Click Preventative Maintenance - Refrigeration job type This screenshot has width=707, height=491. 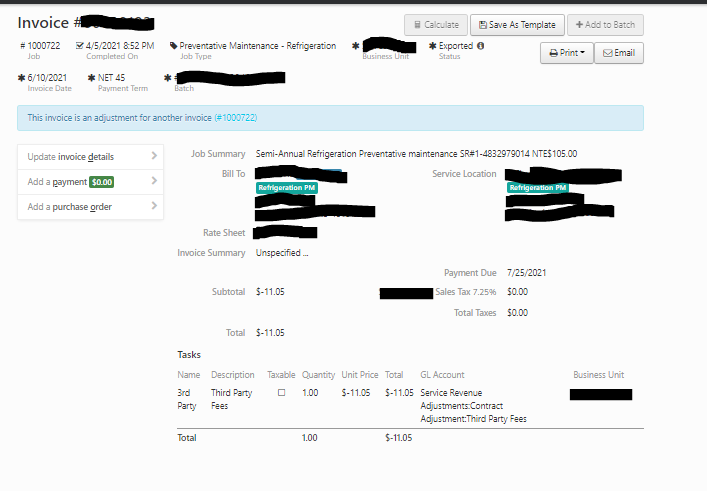257,46
